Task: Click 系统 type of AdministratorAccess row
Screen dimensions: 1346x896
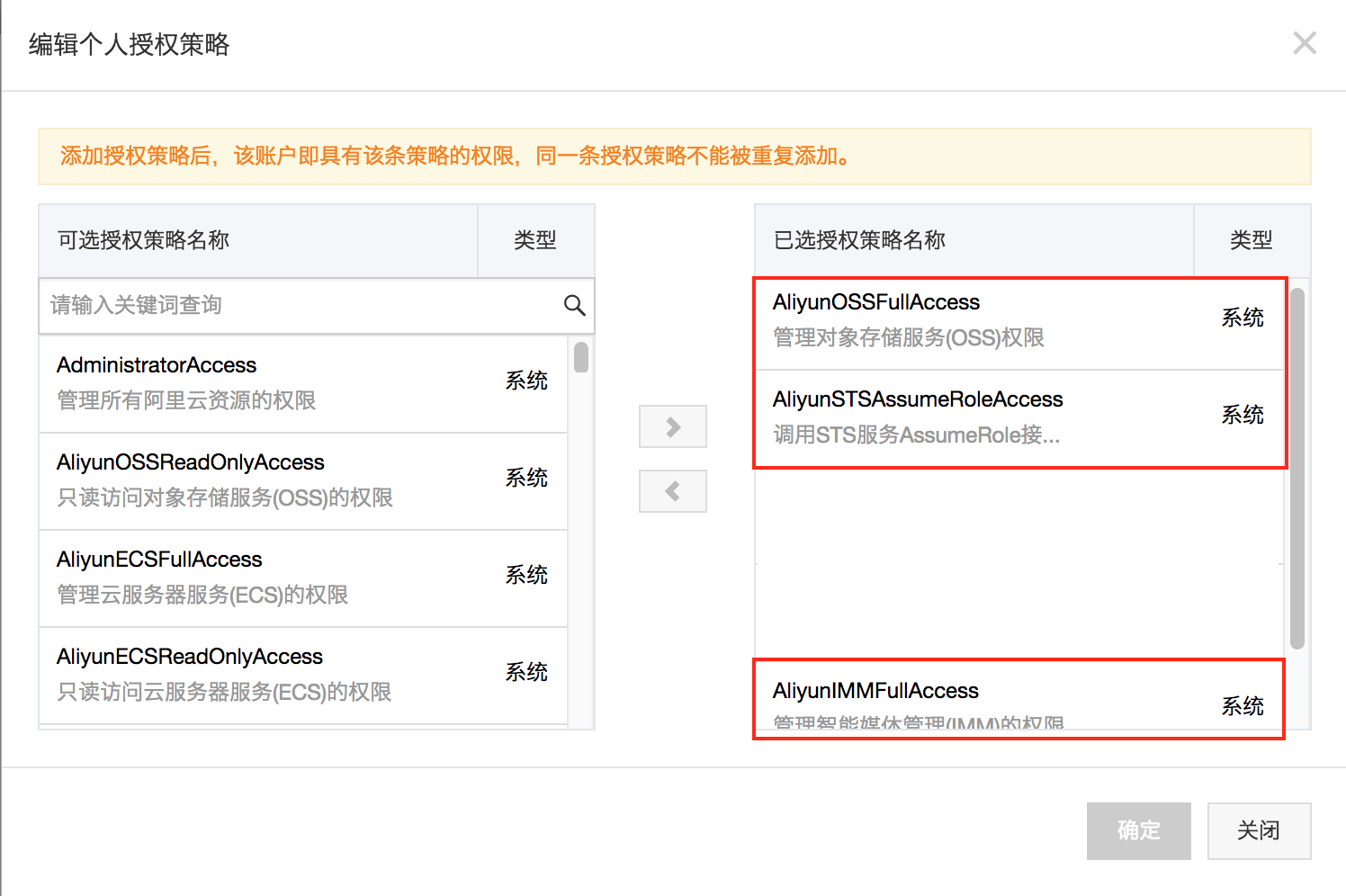Action: click(x=526, y=381)
